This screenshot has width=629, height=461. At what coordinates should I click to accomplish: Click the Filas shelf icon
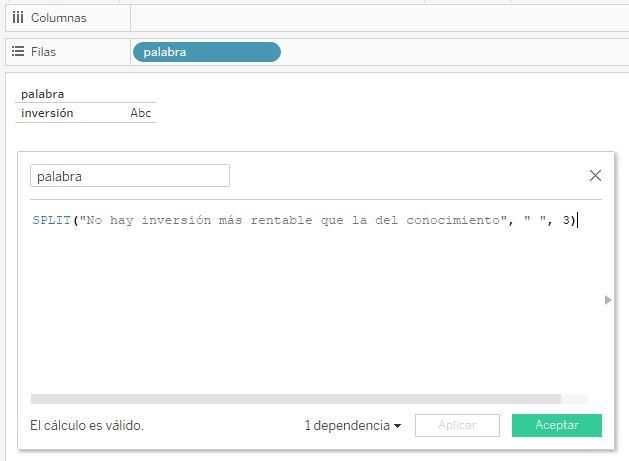(x=18, y=51)
